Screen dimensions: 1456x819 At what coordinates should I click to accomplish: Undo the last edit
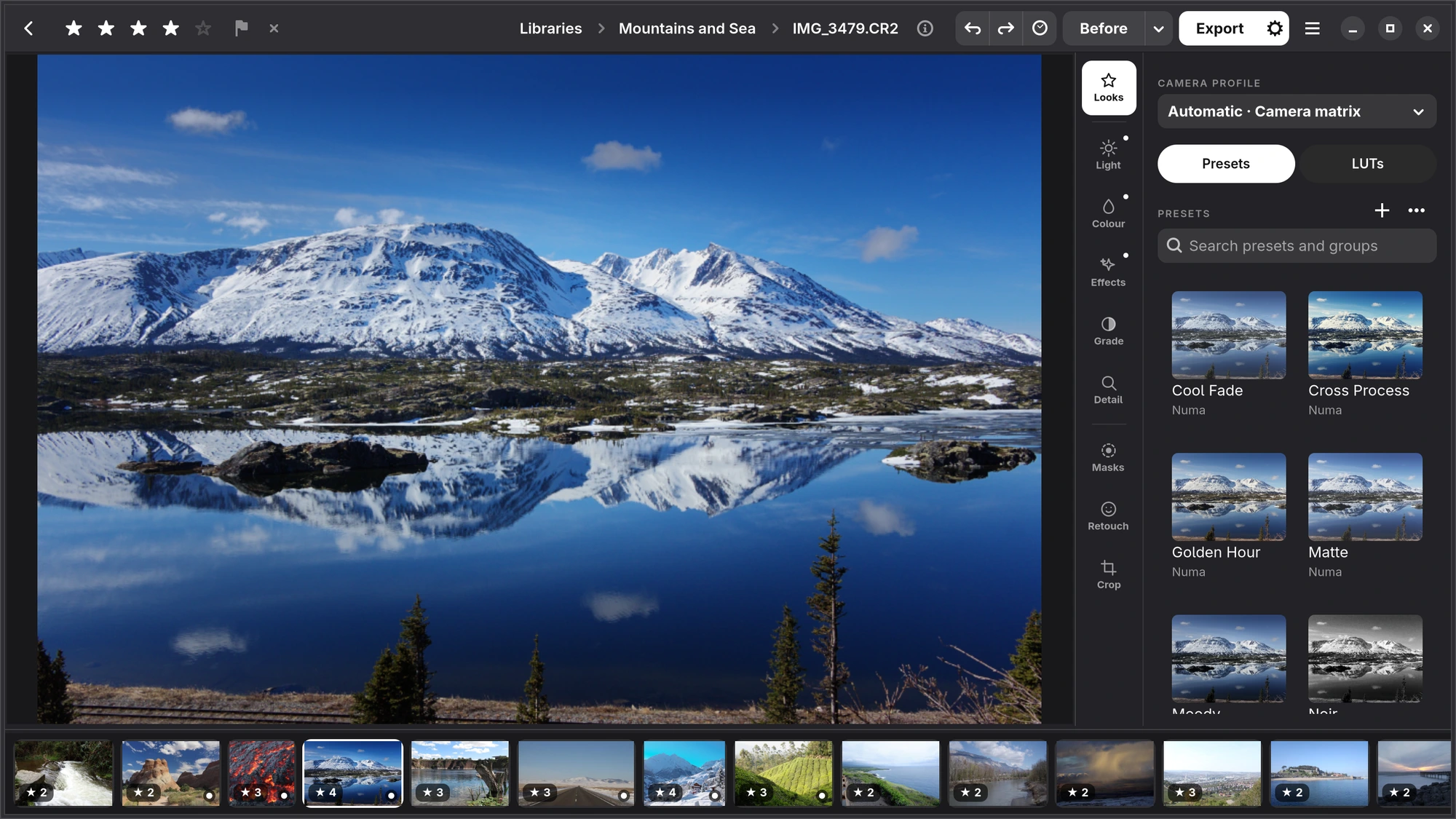pyautogui.click(x=972, y=28)
